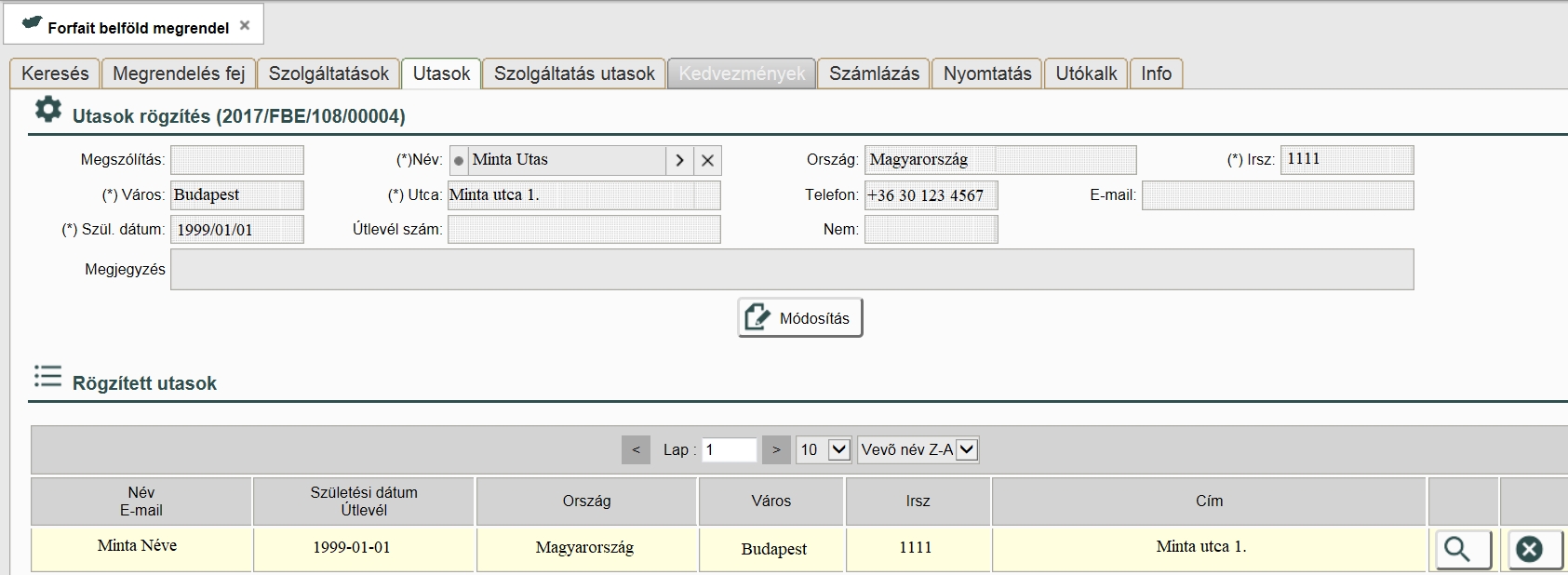Focus the Lap page number field
The image size is (1568, 575).
(x=729, y=450)
